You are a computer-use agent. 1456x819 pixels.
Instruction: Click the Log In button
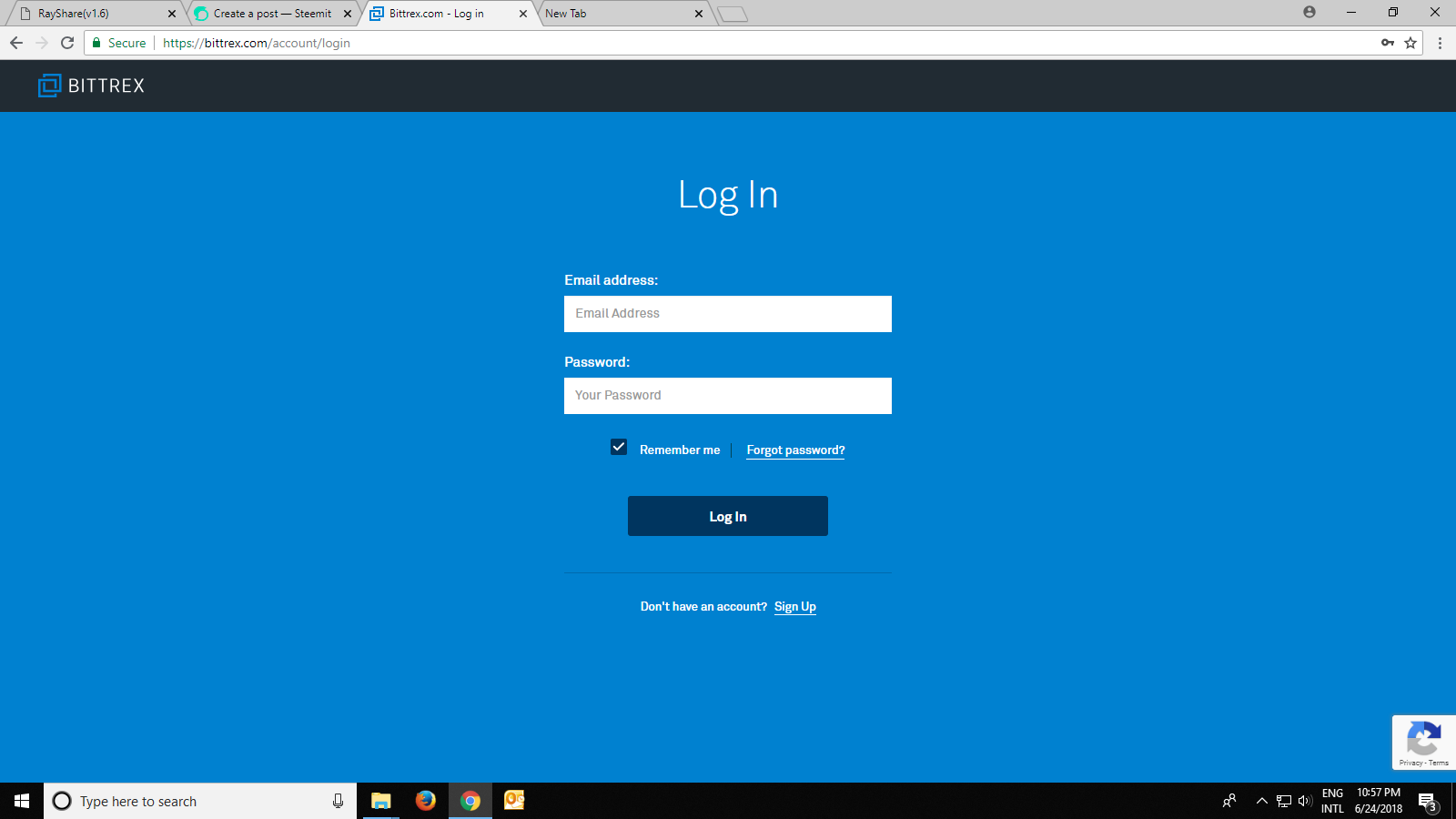[728, 516]
